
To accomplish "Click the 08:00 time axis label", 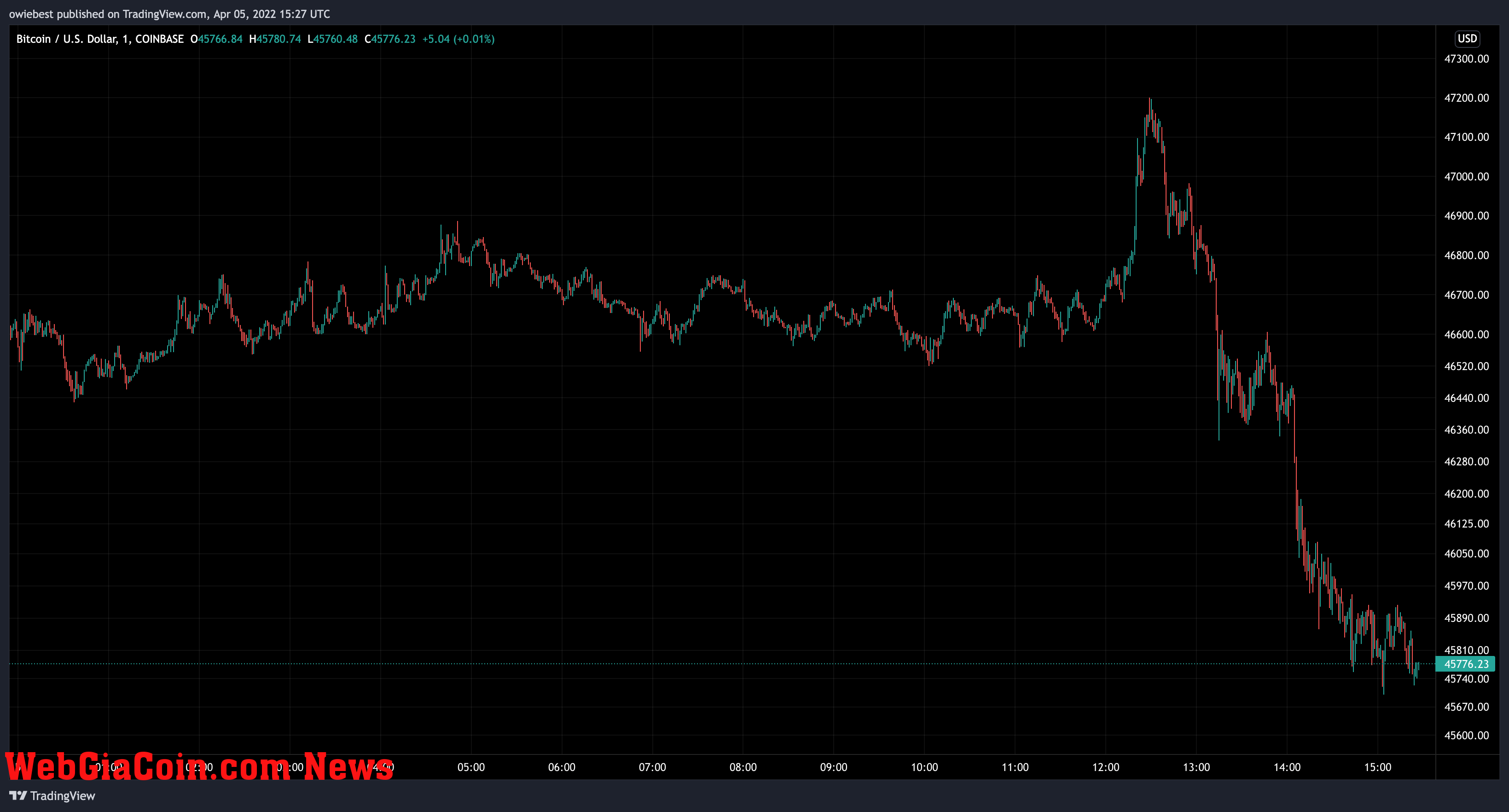I will point(743,767).
